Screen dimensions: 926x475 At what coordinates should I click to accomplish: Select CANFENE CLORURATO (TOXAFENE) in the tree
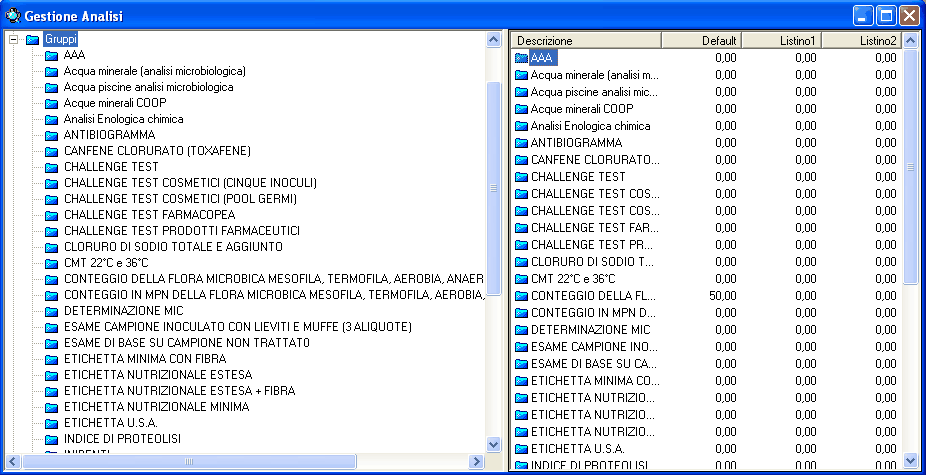(x=157, y=151)
